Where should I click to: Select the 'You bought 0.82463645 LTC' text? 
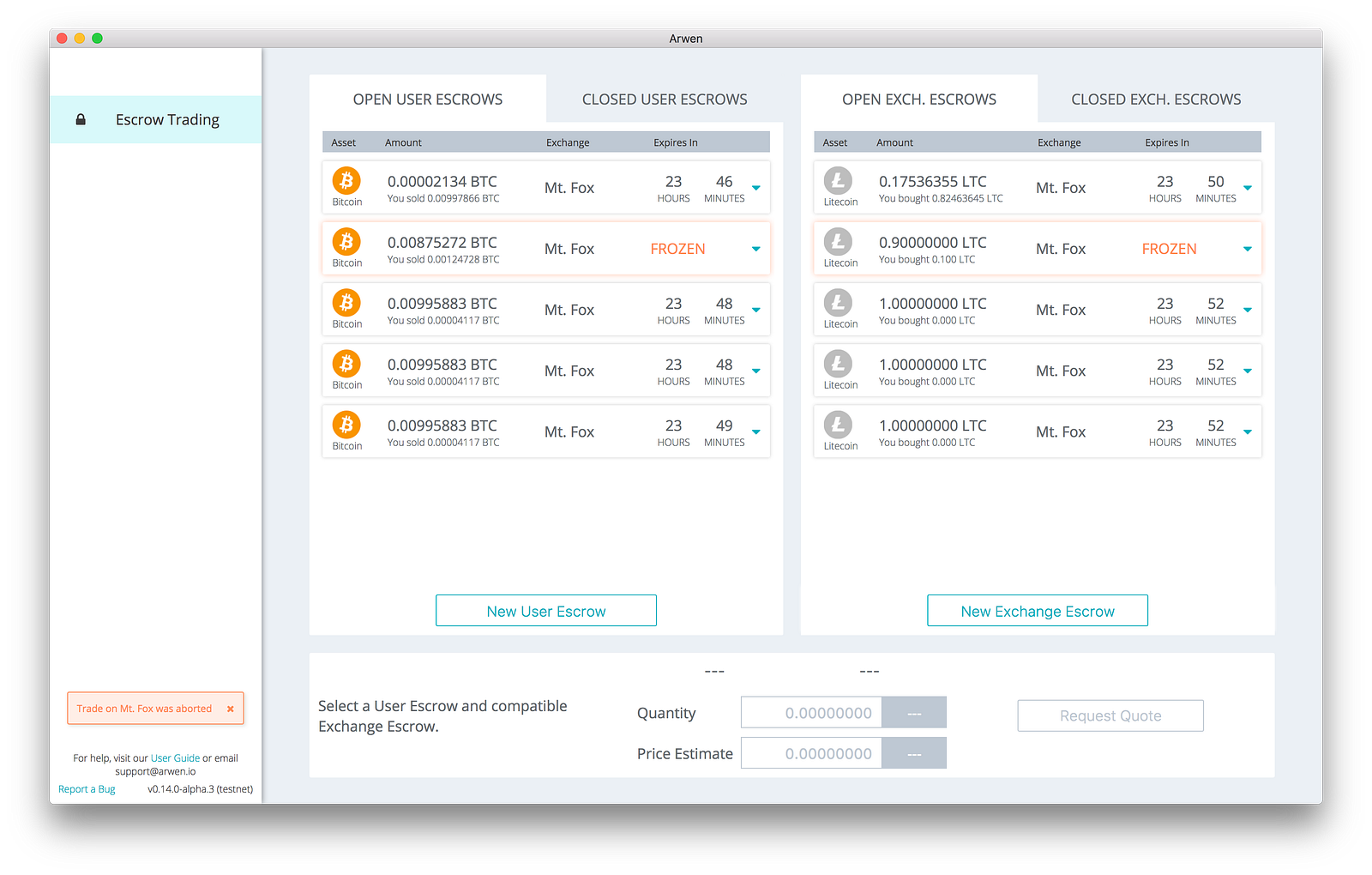[941, 198]
